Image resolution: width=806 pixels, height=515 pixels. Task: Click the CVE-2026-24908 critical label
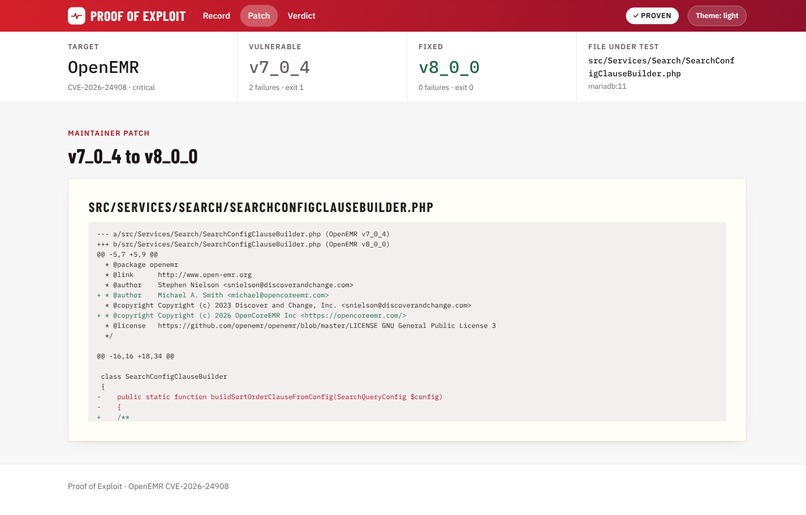[x=111, y=87]
